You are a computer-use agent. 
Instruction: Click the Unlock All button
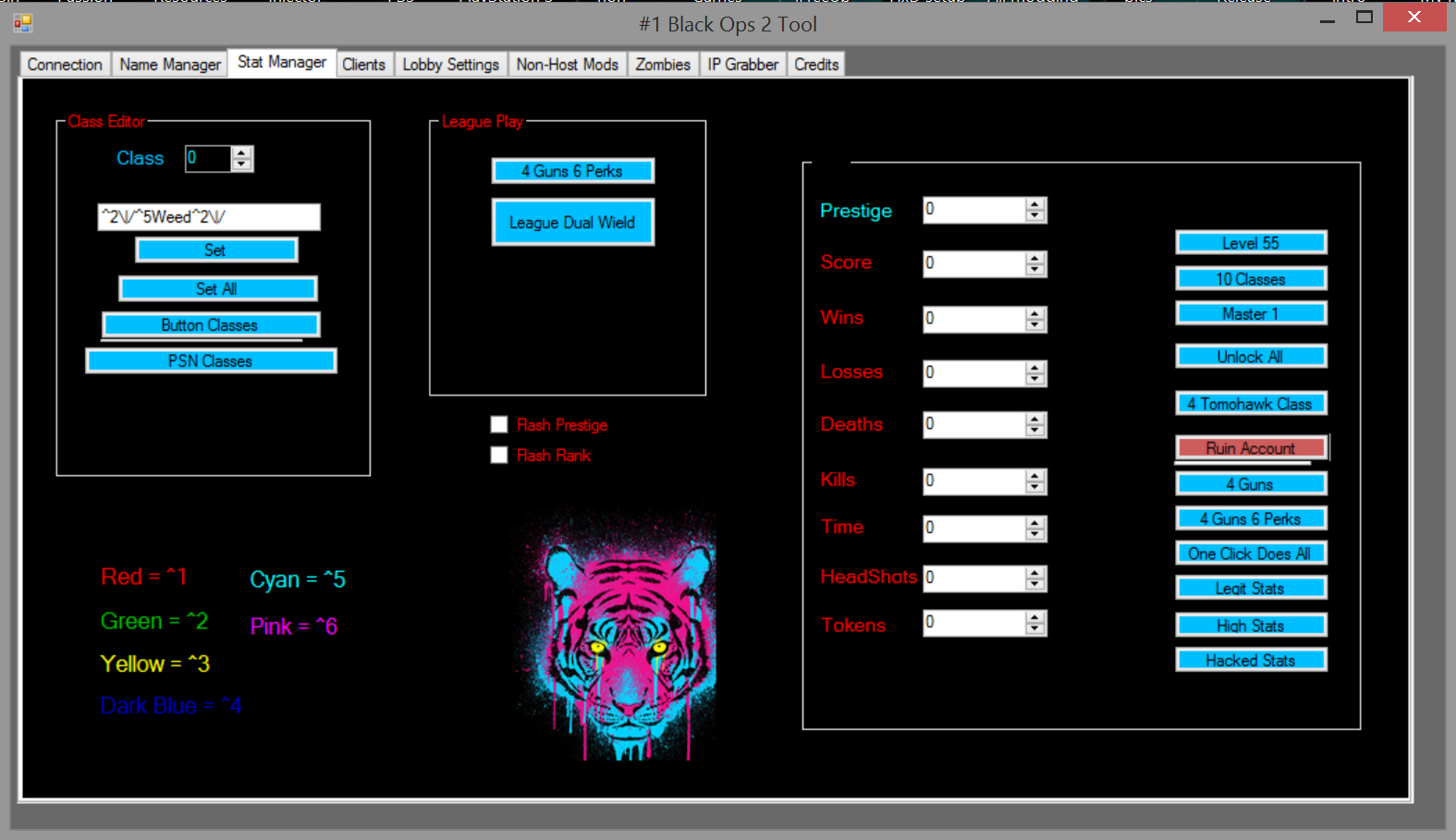[x=1251, y=357]
